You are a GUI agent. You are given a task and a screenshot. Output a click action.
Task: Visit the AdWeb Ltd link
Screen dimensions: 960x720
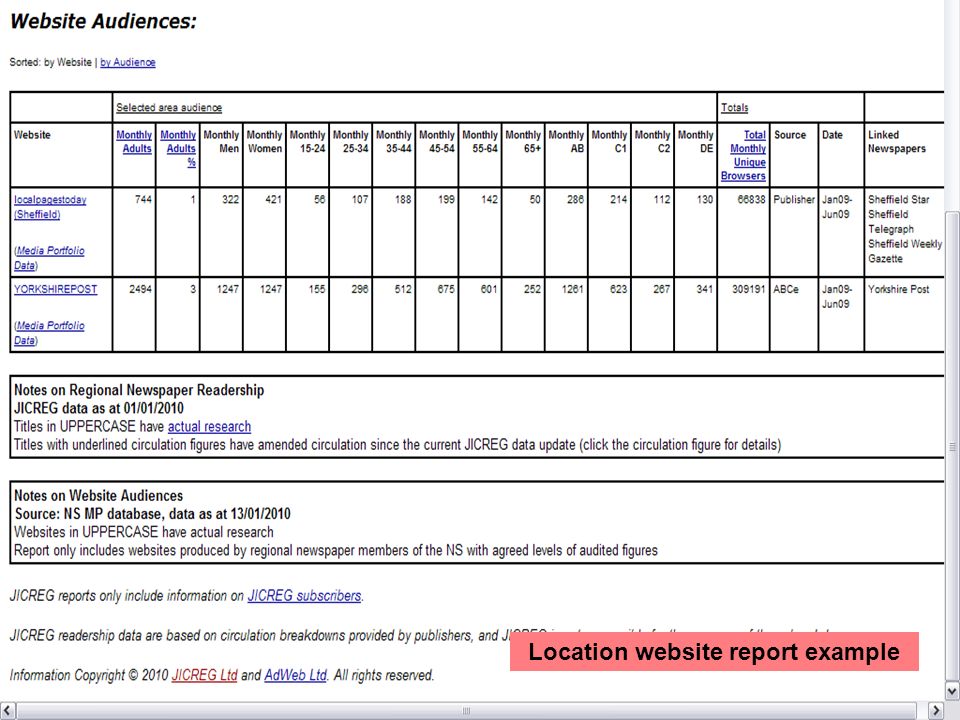(296, 675)
